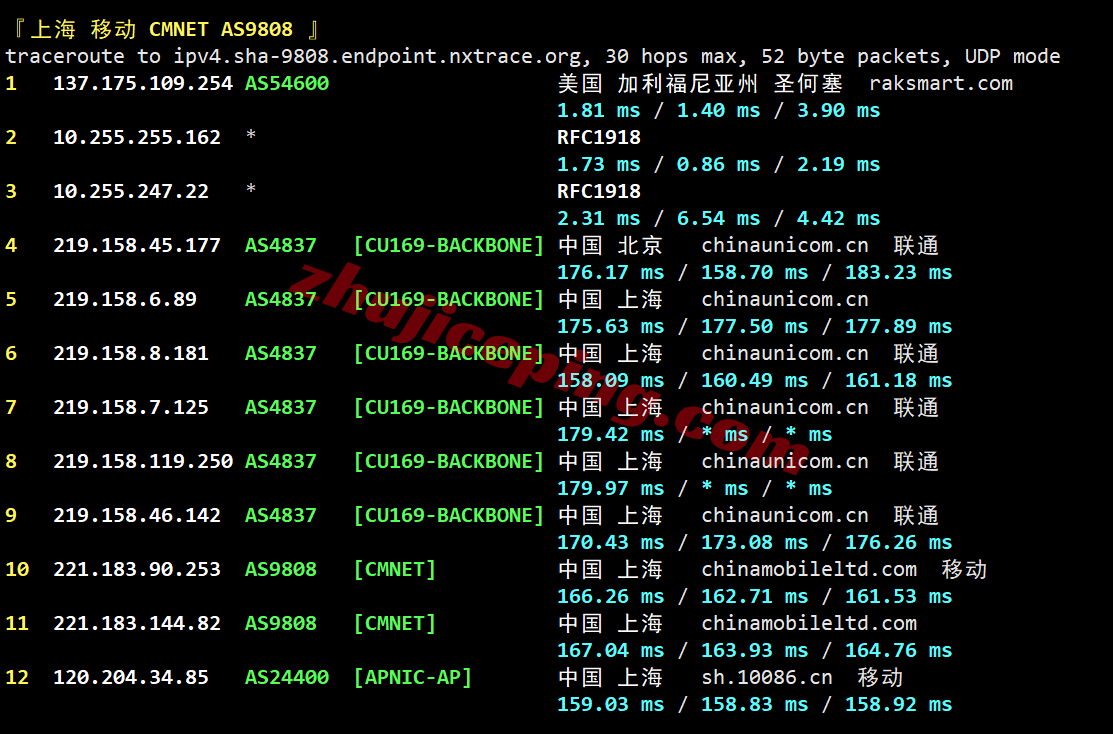Select the private IP 10.255.255.162
Viewport: 1113px width, 734px height.
point(137,138)
